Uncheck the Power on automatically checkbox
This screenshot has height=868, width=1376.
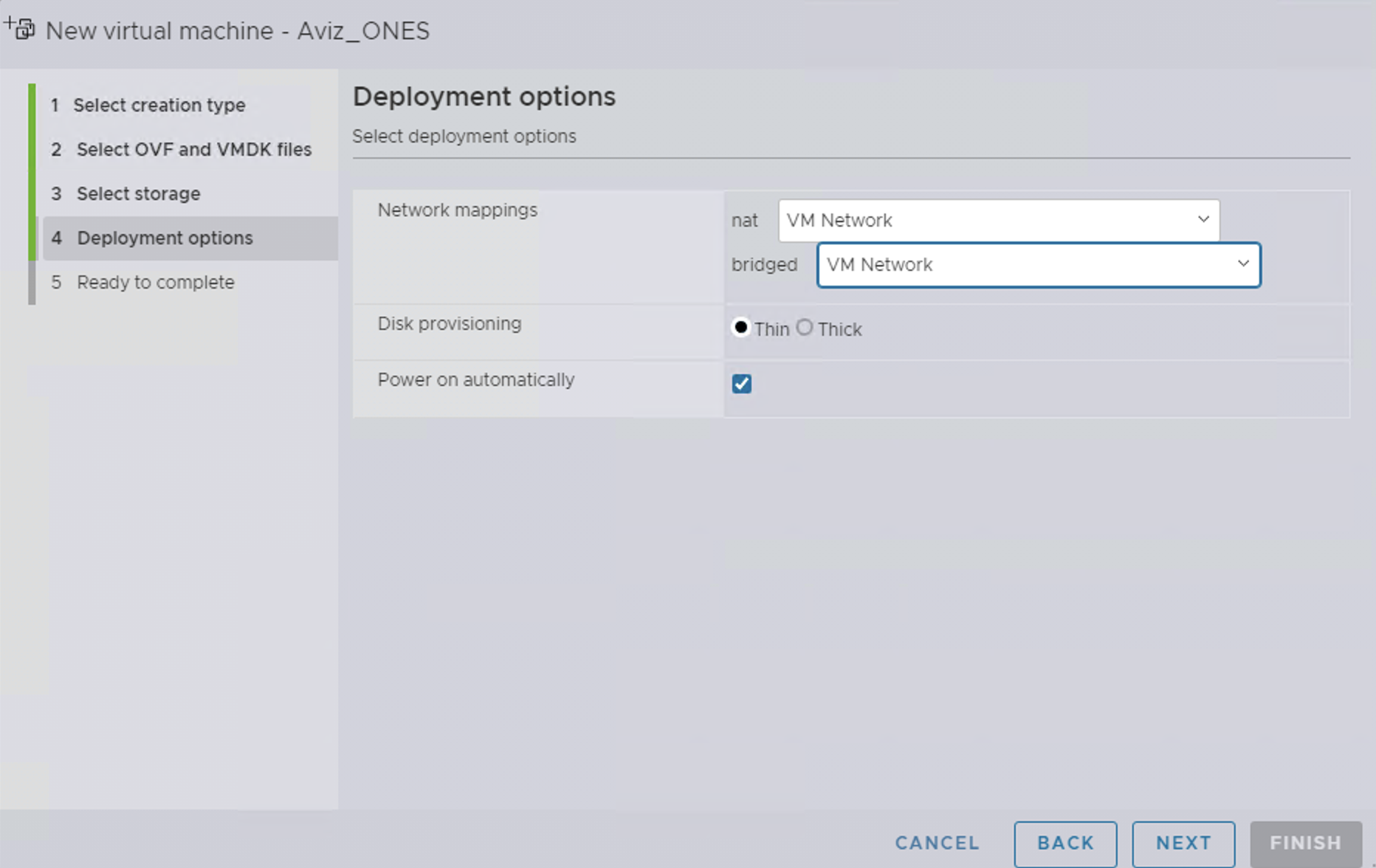(742, 384)
